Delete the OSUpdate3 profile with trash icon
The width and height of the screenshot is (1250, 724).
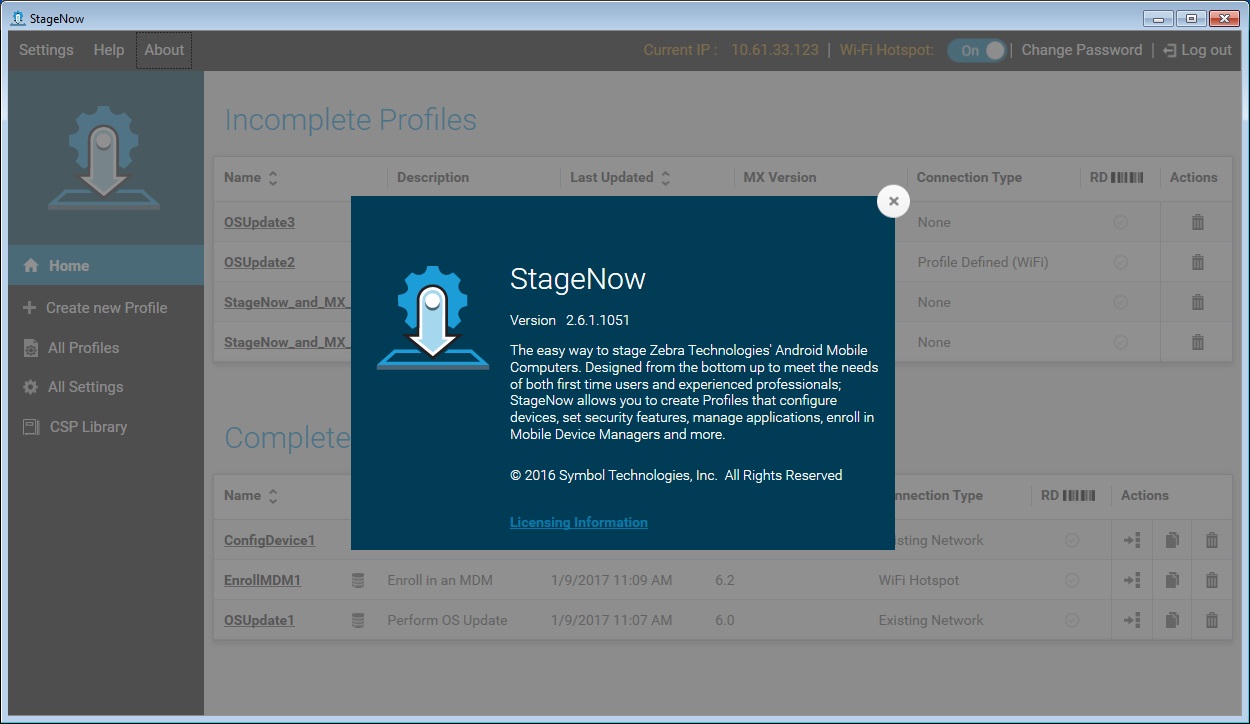[x=1197, y=222]
